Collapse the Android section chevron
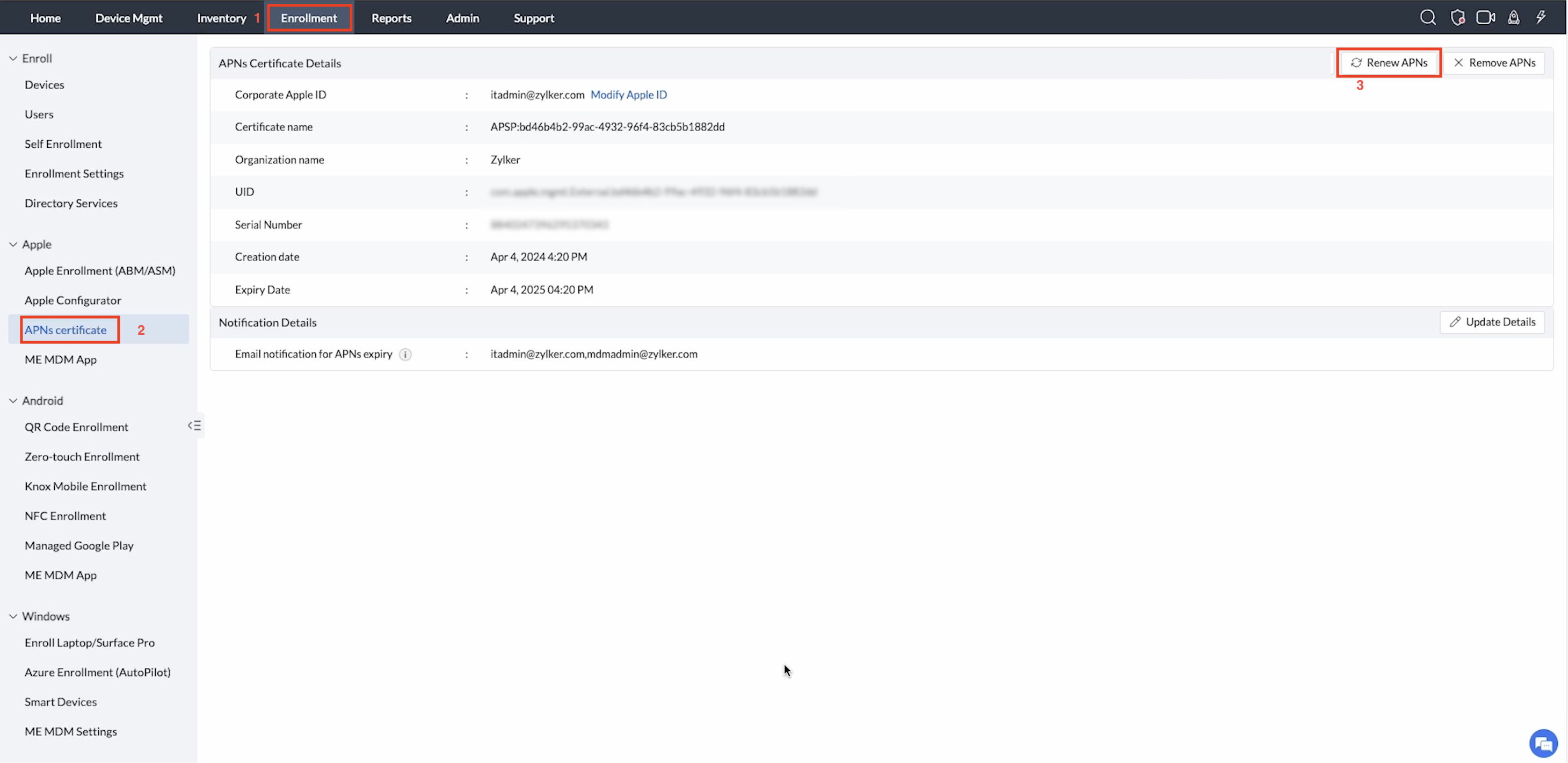 coord(13,401)
